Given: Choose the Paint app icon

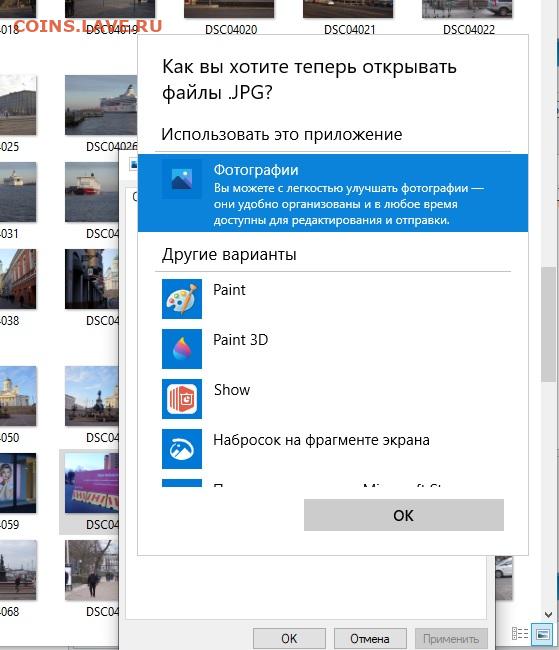Looking at the screenshot, I should 182,299.
